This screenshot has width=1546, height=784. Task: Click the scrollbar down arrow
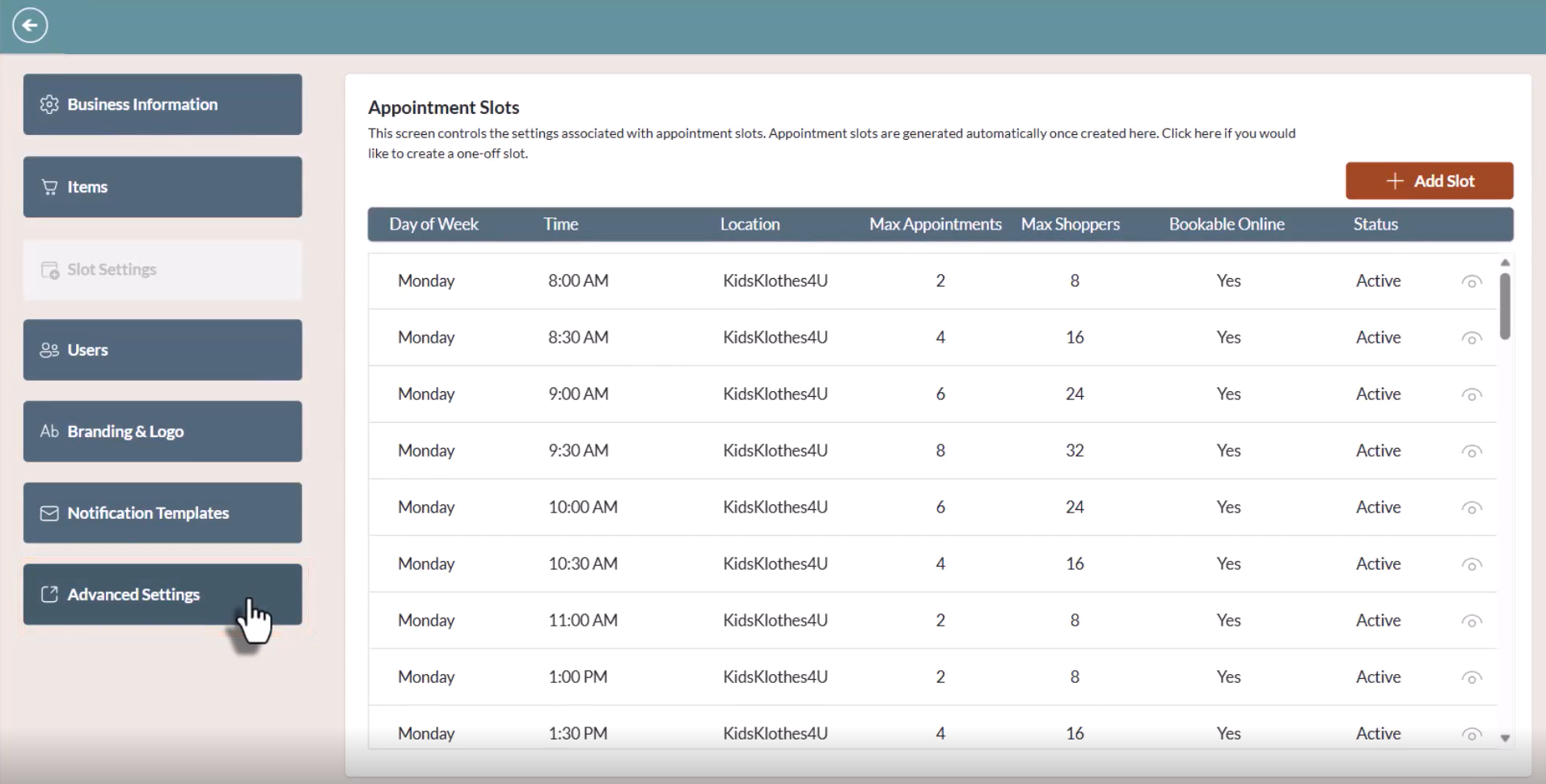tap(1505, 738)
